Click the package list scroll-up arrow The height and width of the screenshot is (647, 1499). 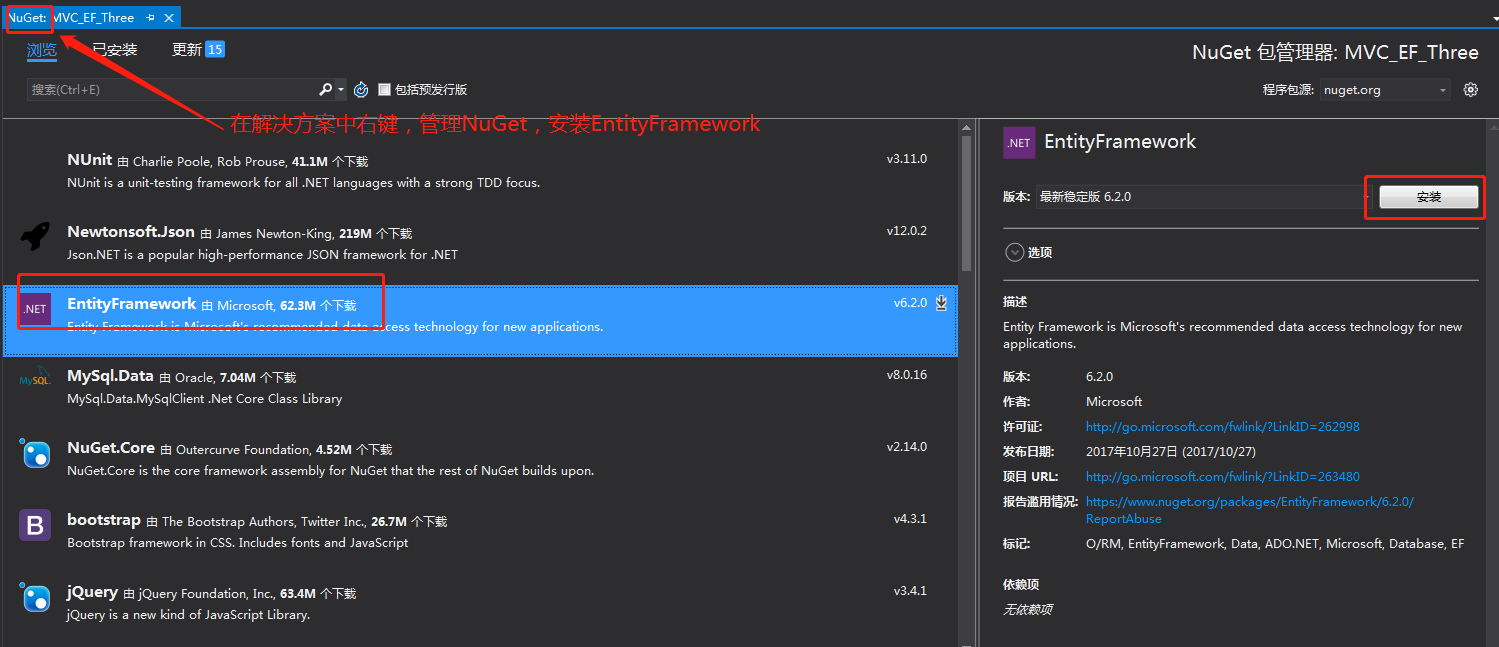[x=966, y=127]
